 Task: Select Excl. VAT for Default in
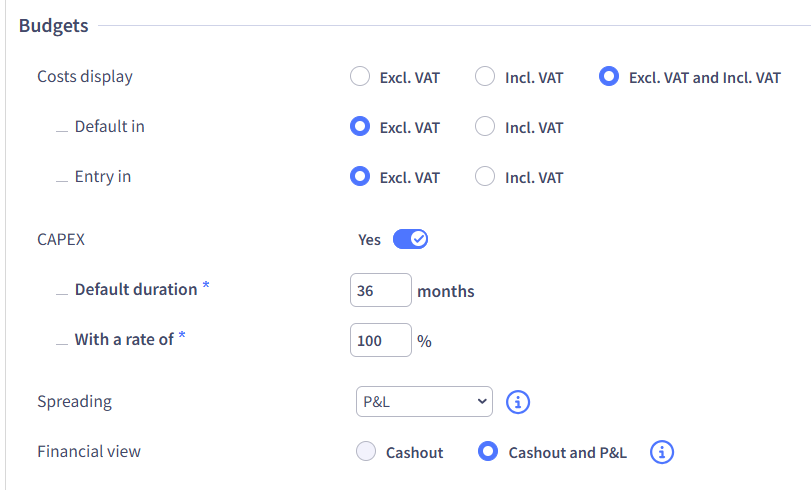coord(360,127)
